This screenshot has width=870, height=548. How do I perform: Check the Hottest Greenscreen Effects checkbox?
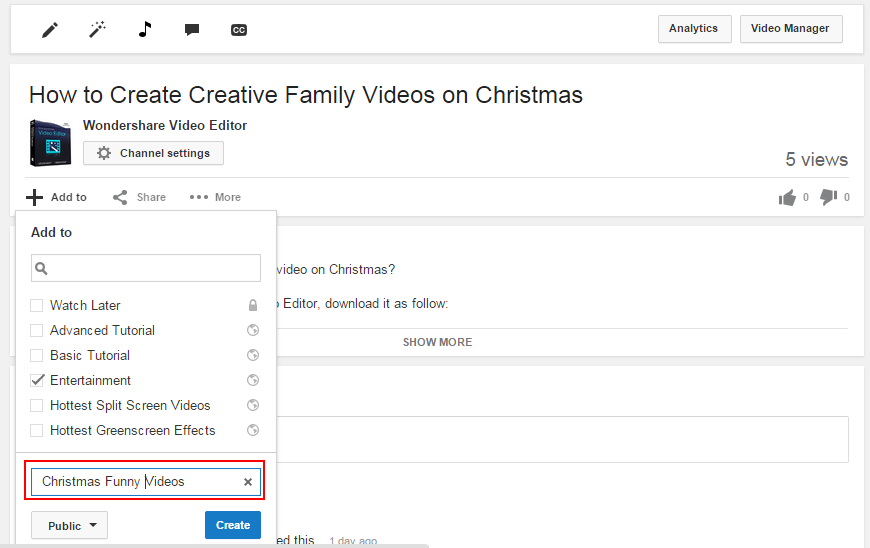click(37, 430)
